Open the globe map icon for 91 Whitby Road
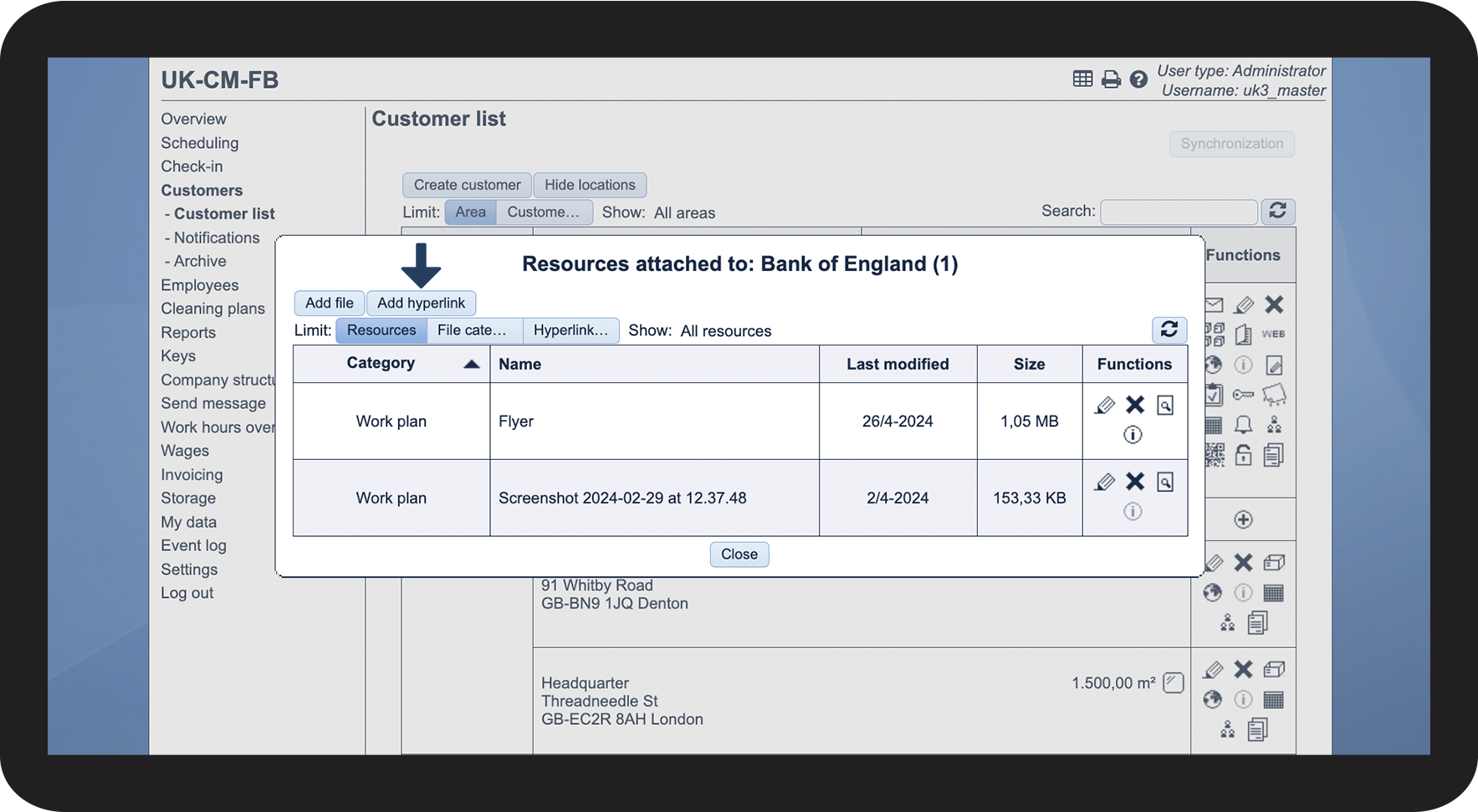1478x812 pixels. (x=1213, y=593)
